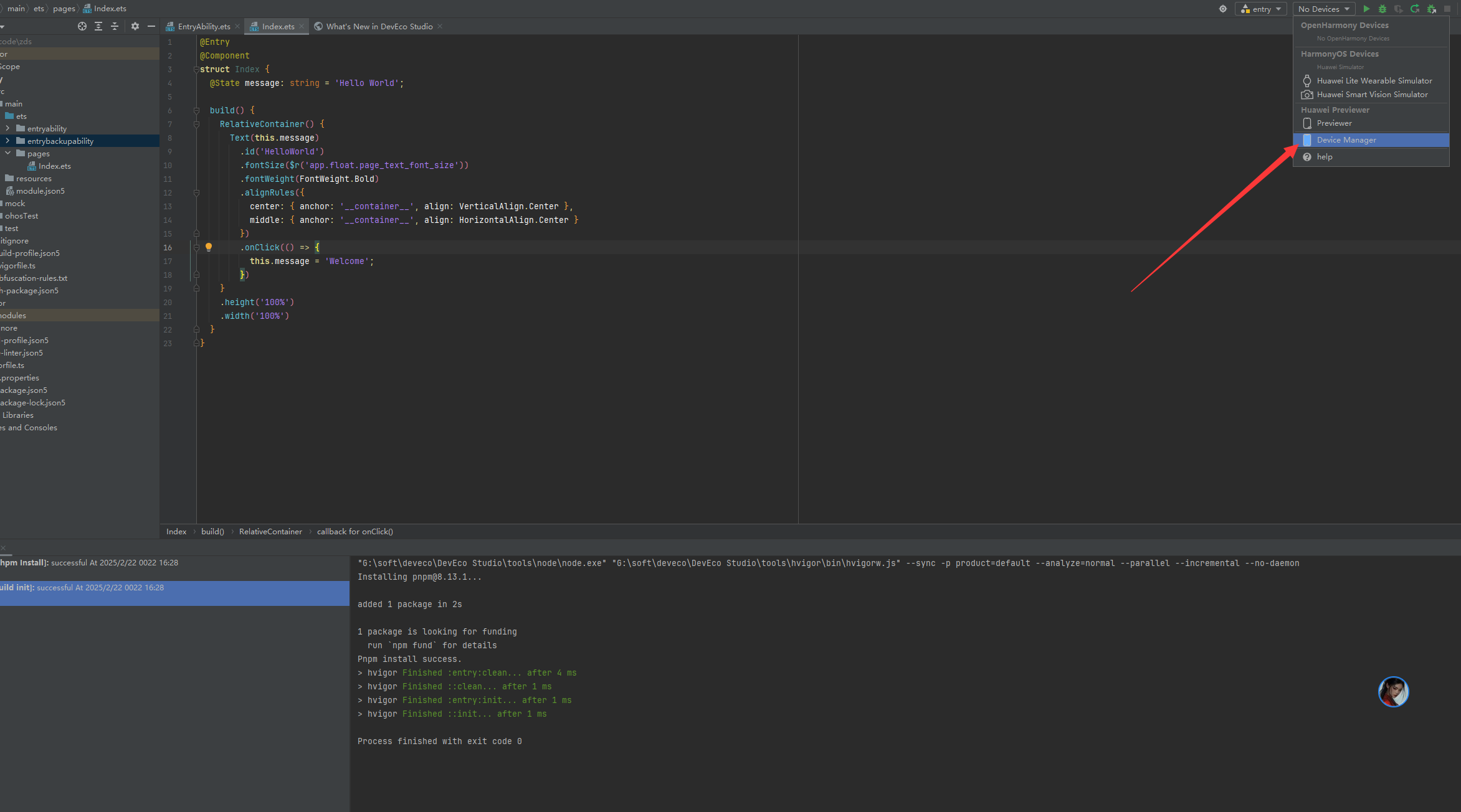Click the green Debug bug icon
The height and width of the screenshot is (812, 1461).
pos(1382,9)
